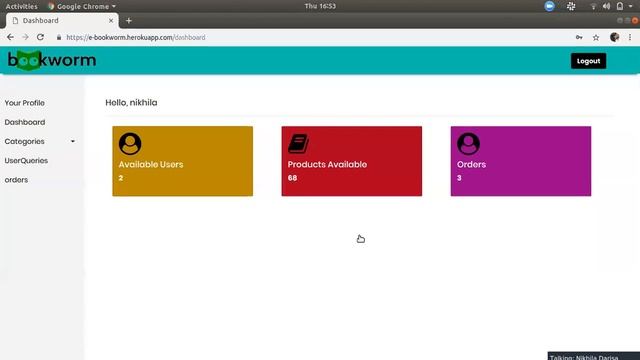640x360 pixels.
Task: Click the Products Available book icon
Action: point(298,144)
